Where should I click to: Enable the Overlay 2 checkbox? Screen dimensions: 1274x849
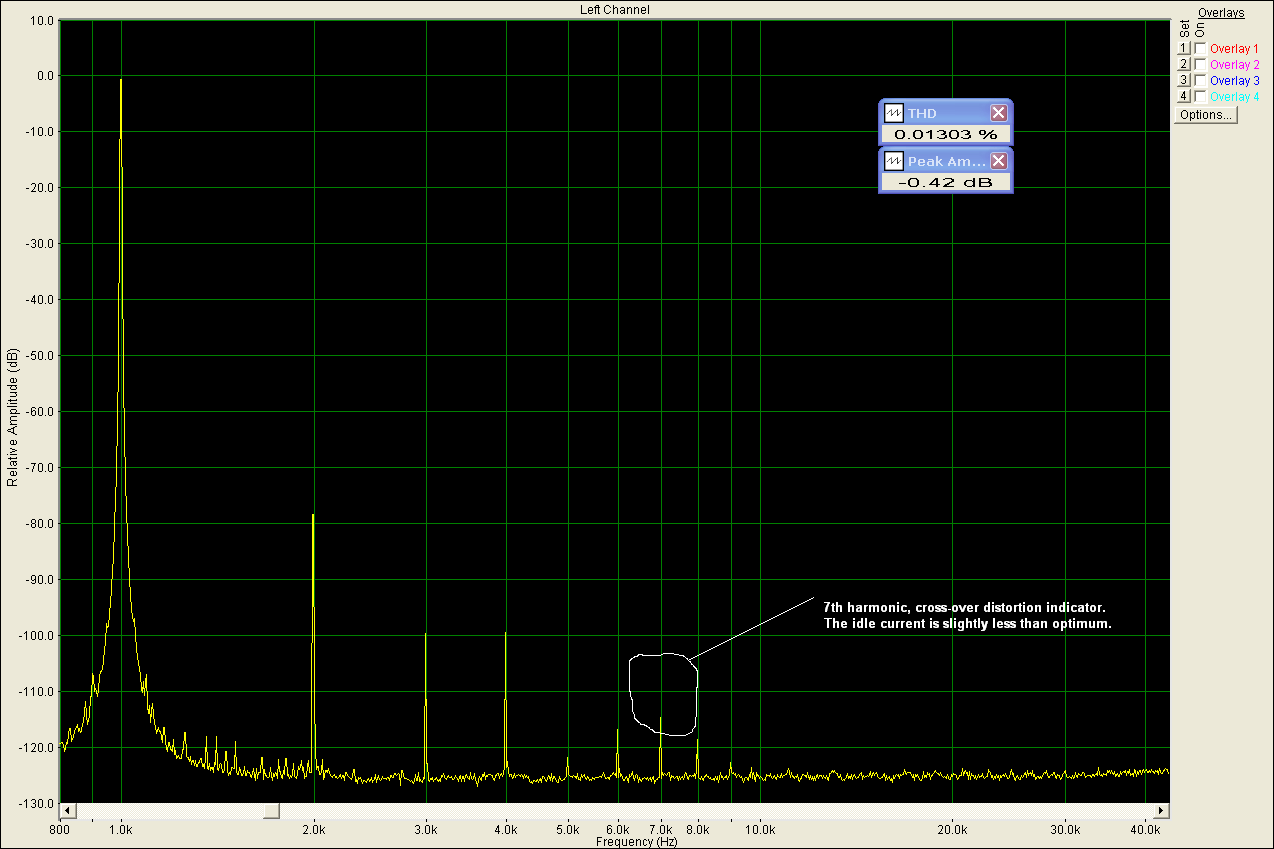coord(1200,64)
